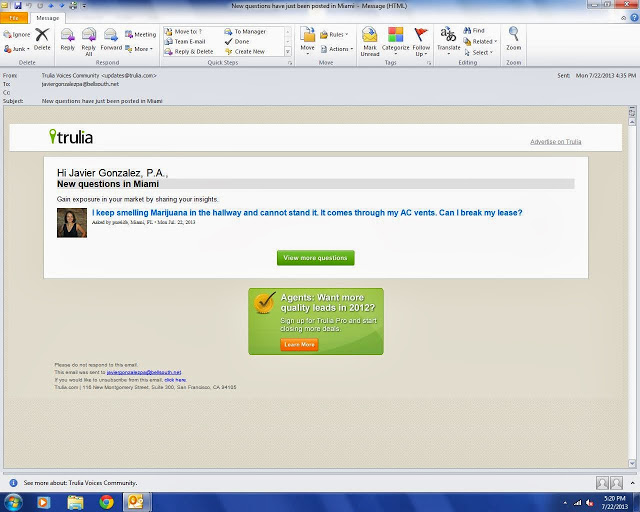Click the Windows Start orb
640x512 pixels.
tap(13, 502)
